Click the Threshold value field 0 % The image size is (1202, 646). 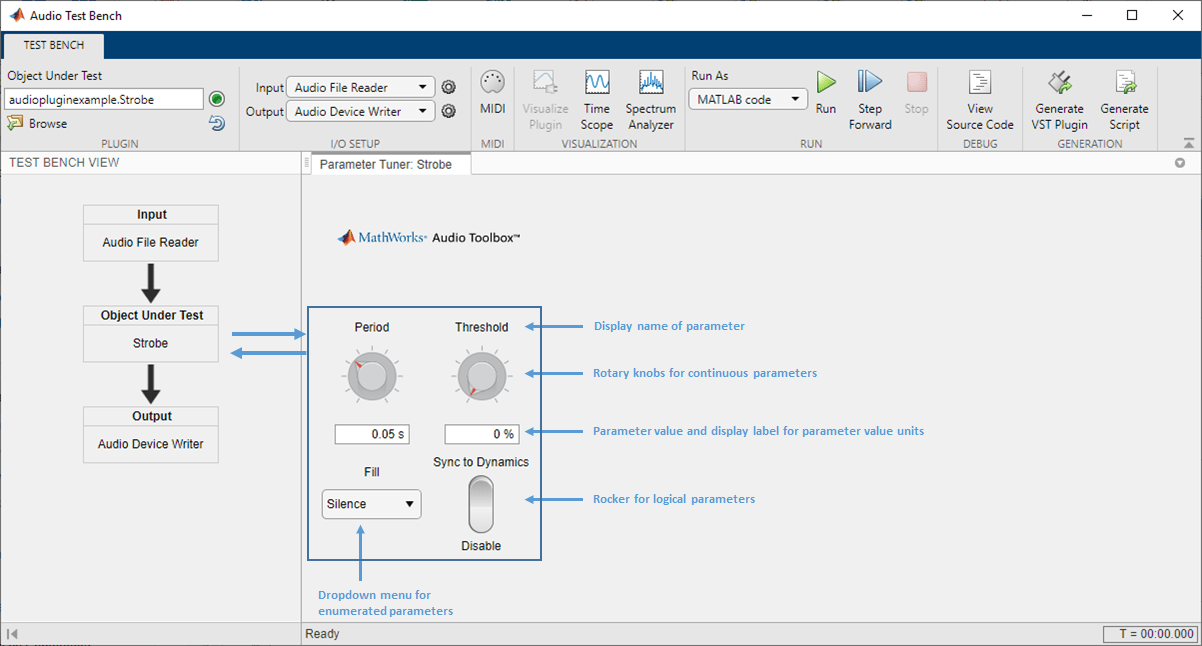point(482,434)
